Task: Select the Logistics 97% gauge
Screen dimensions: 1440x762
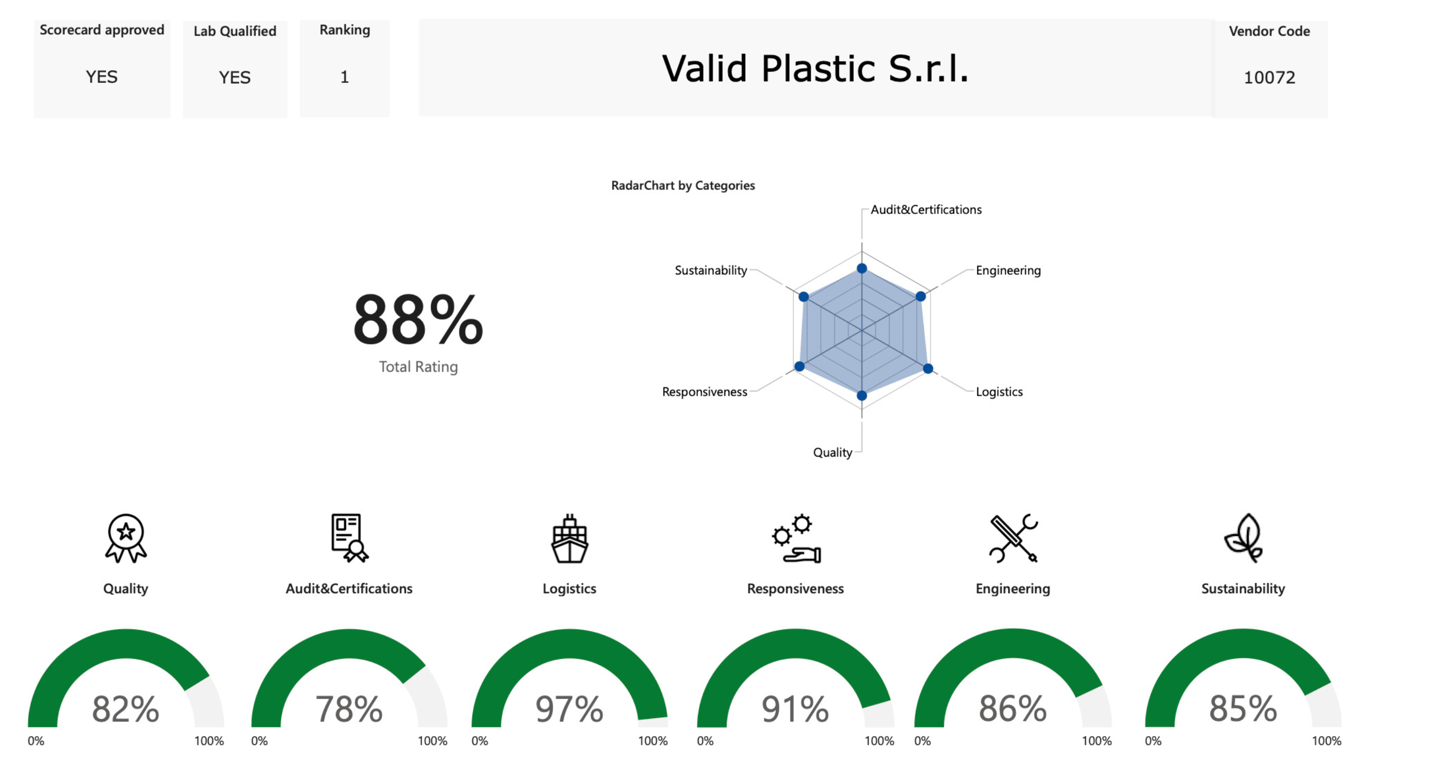Action: [570, 690]
